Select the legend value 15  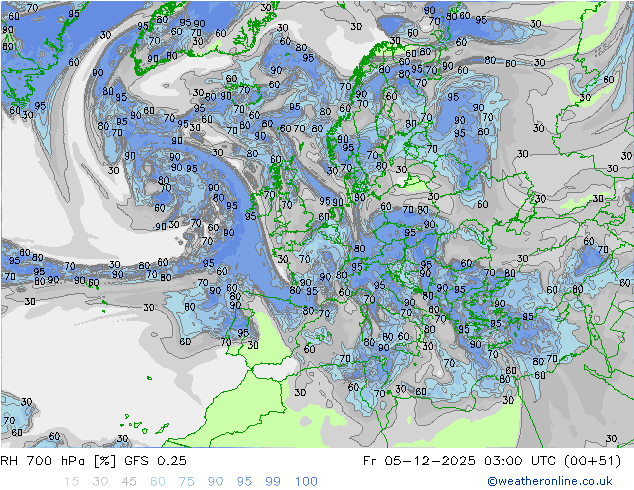point(71,481)
